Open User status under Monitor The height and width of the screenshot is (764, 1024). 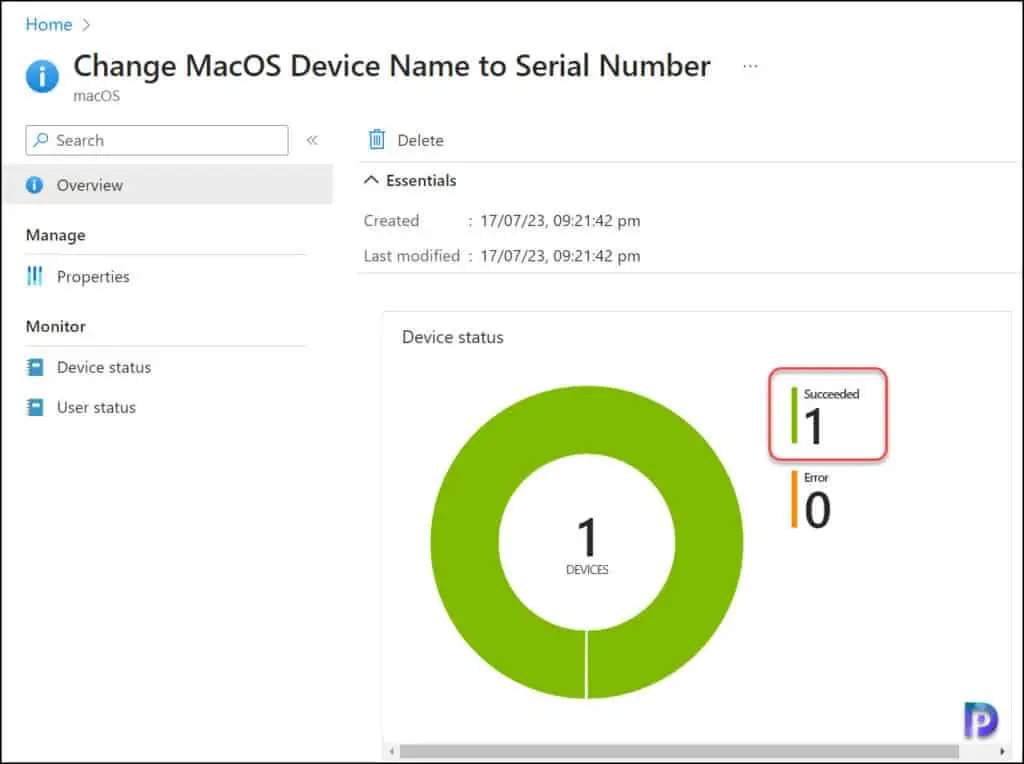tap(96, 407)
